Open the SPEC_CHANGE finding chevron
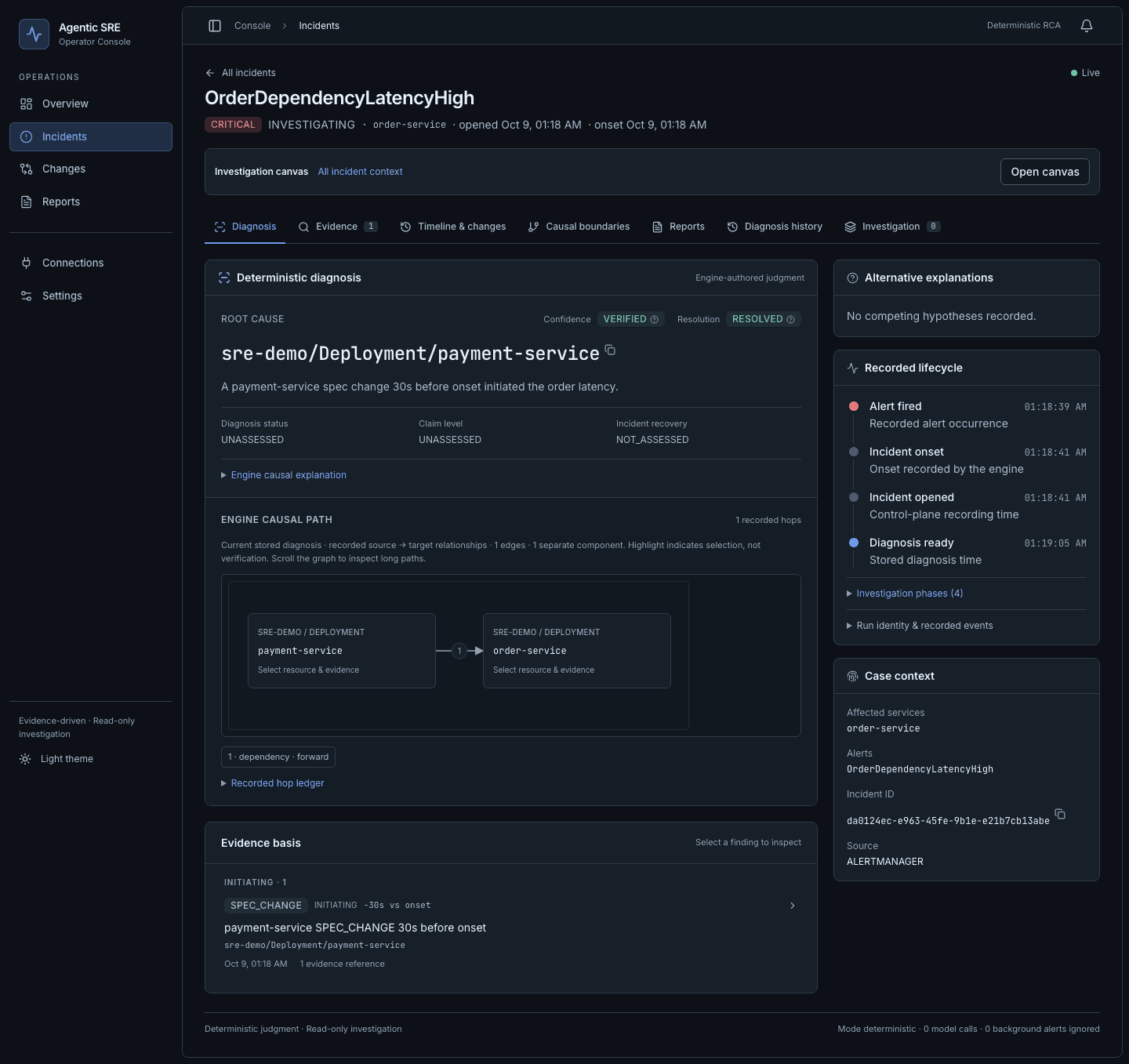Viewport: 1129px width, 1064px height. pyautogui.click(x=793, y=906)
